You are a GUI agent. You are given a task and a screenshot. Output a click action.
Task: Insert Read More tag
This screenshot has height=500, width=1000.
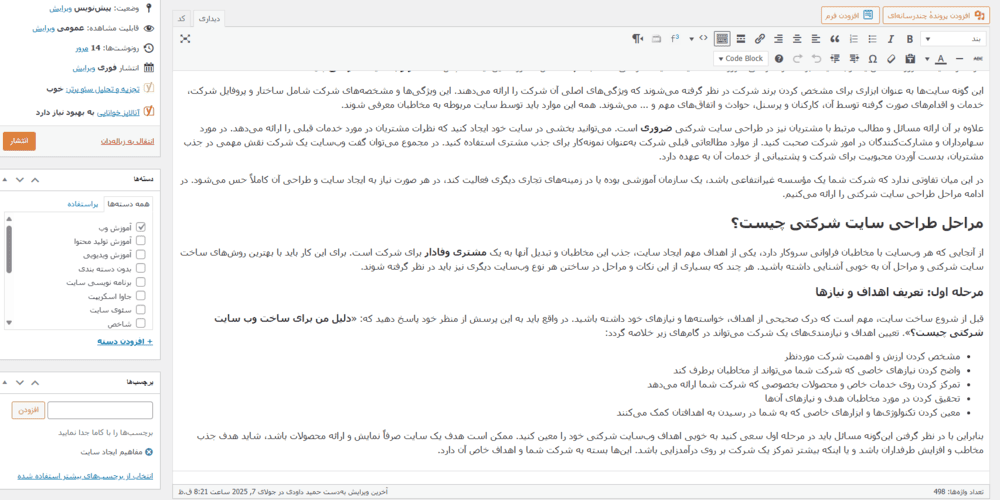[x=741, y=39]
